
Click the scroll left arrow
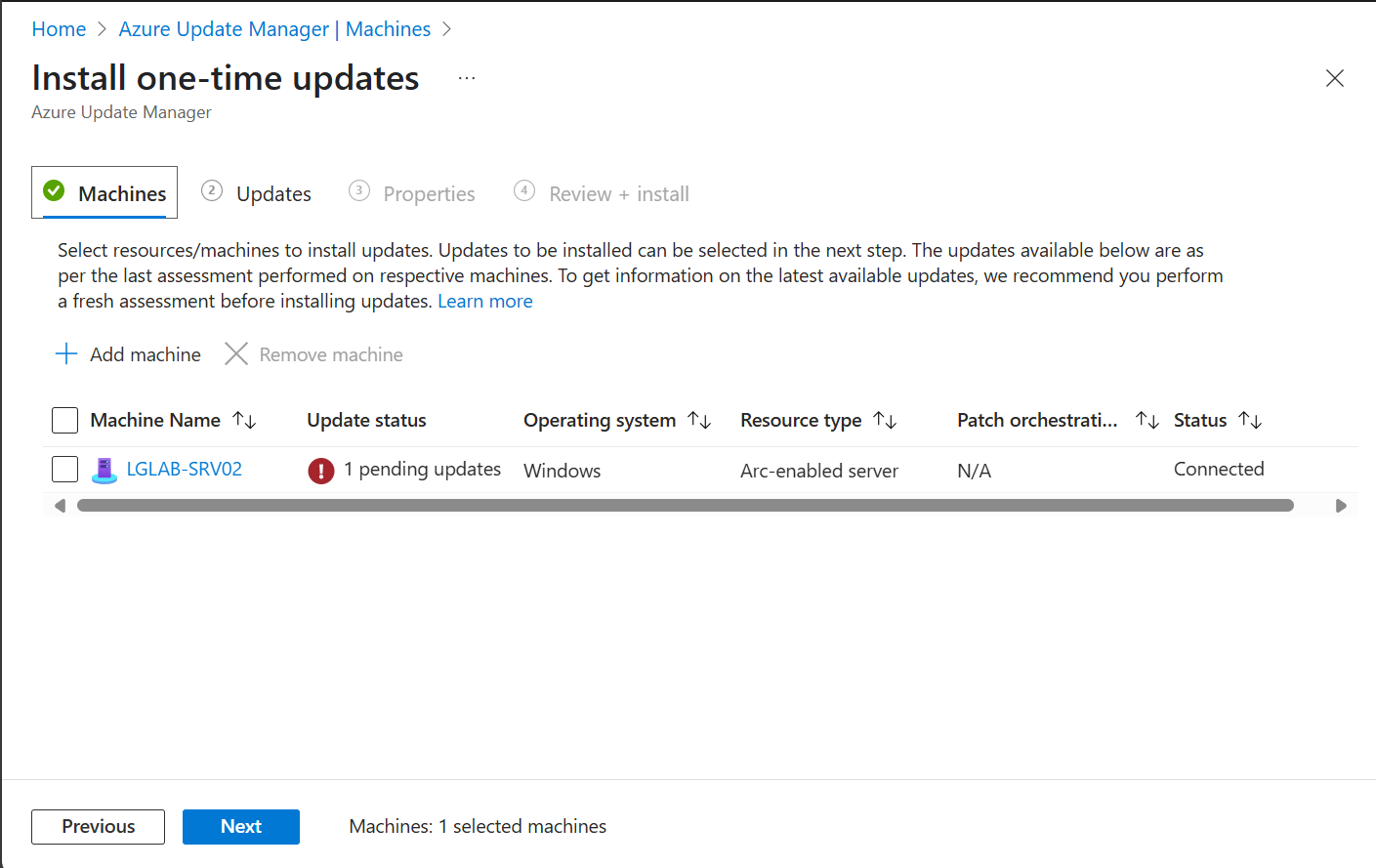click(61, 506)
